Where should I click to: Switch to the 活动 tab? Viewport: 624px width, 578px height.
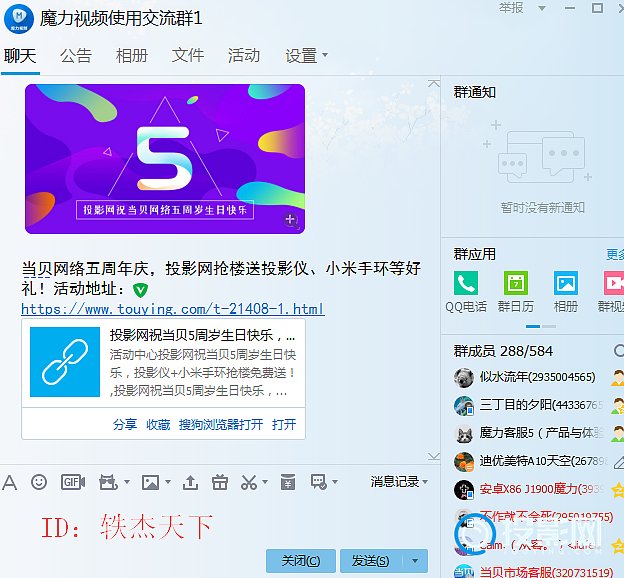click(244, 56)
